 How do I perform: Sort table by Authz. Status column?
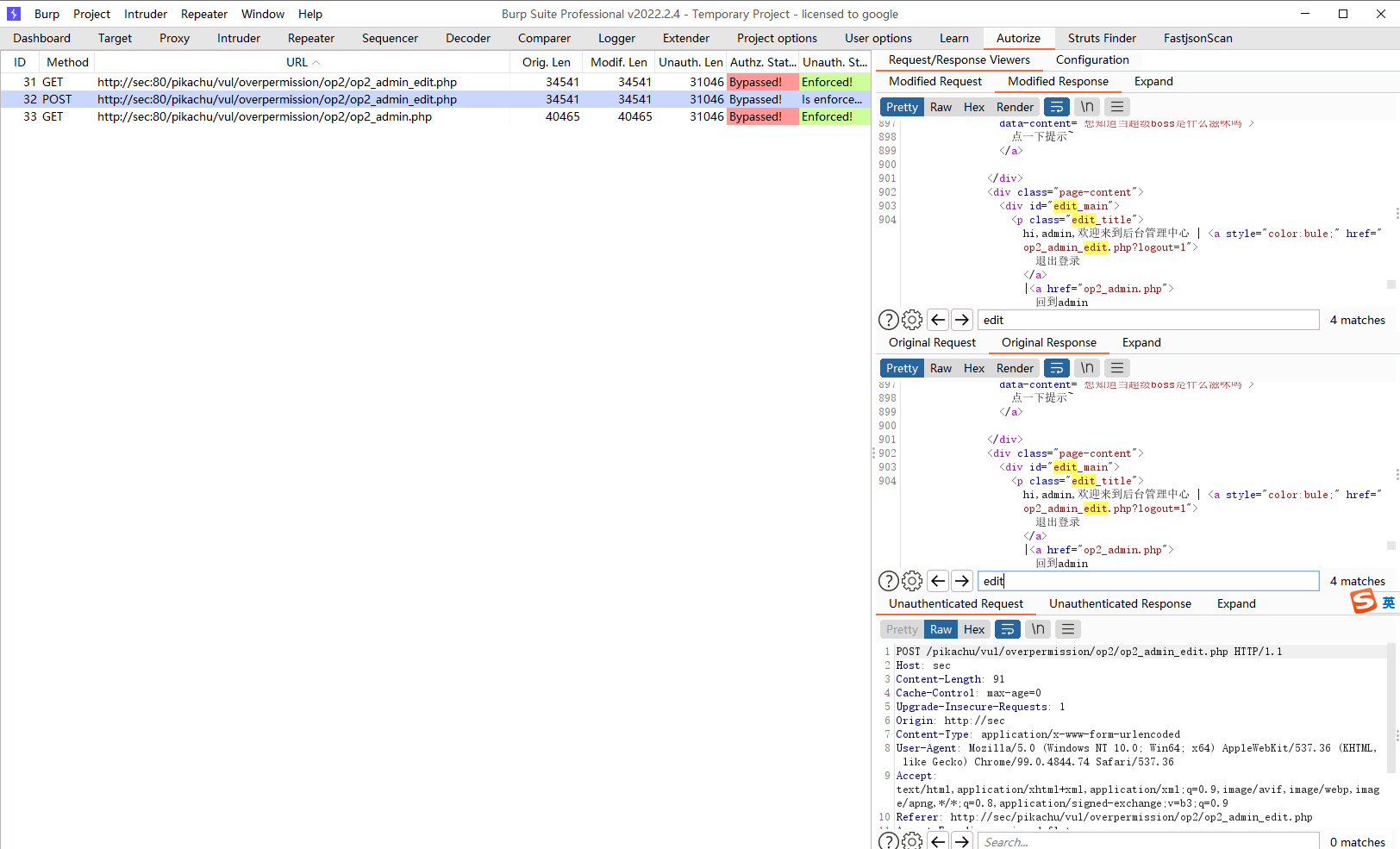coord(763,62)
